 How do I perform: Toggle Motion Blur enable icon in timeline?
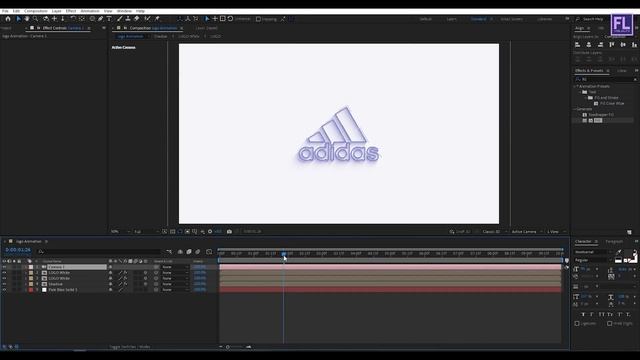tap(198, 252)
